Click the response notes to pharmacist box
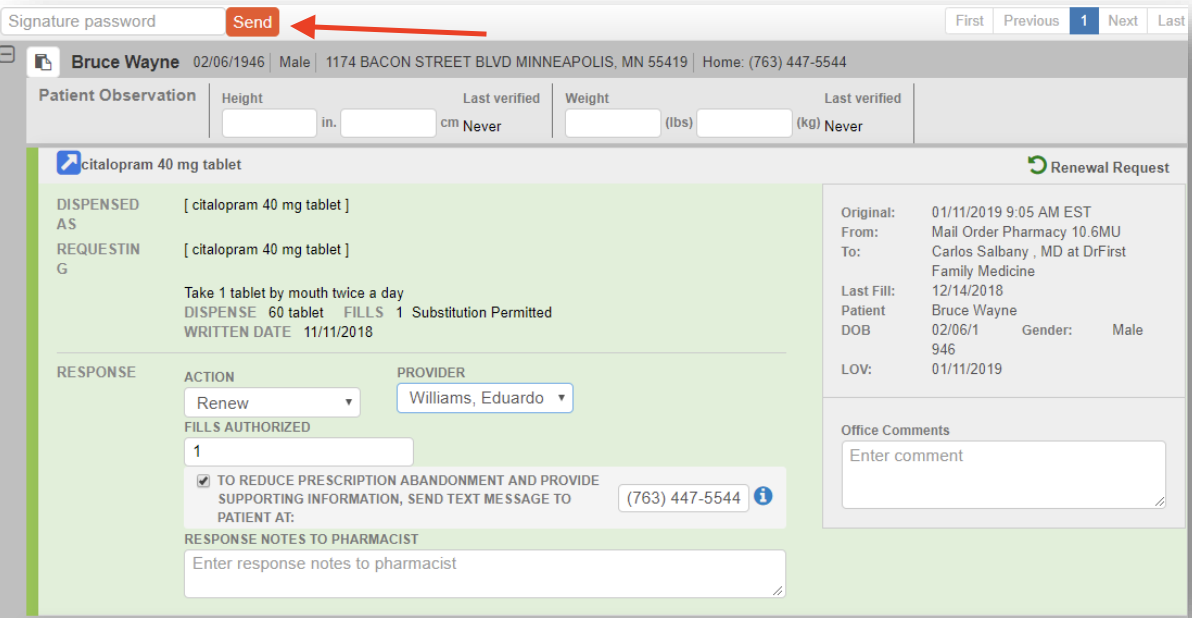 (485, 574)
